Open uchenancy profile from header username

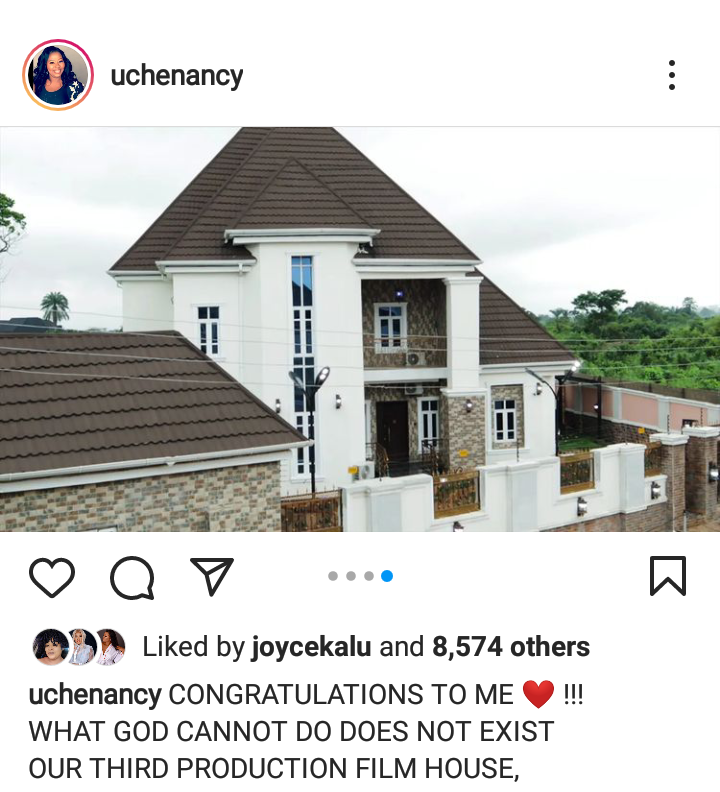coord(177,76)
